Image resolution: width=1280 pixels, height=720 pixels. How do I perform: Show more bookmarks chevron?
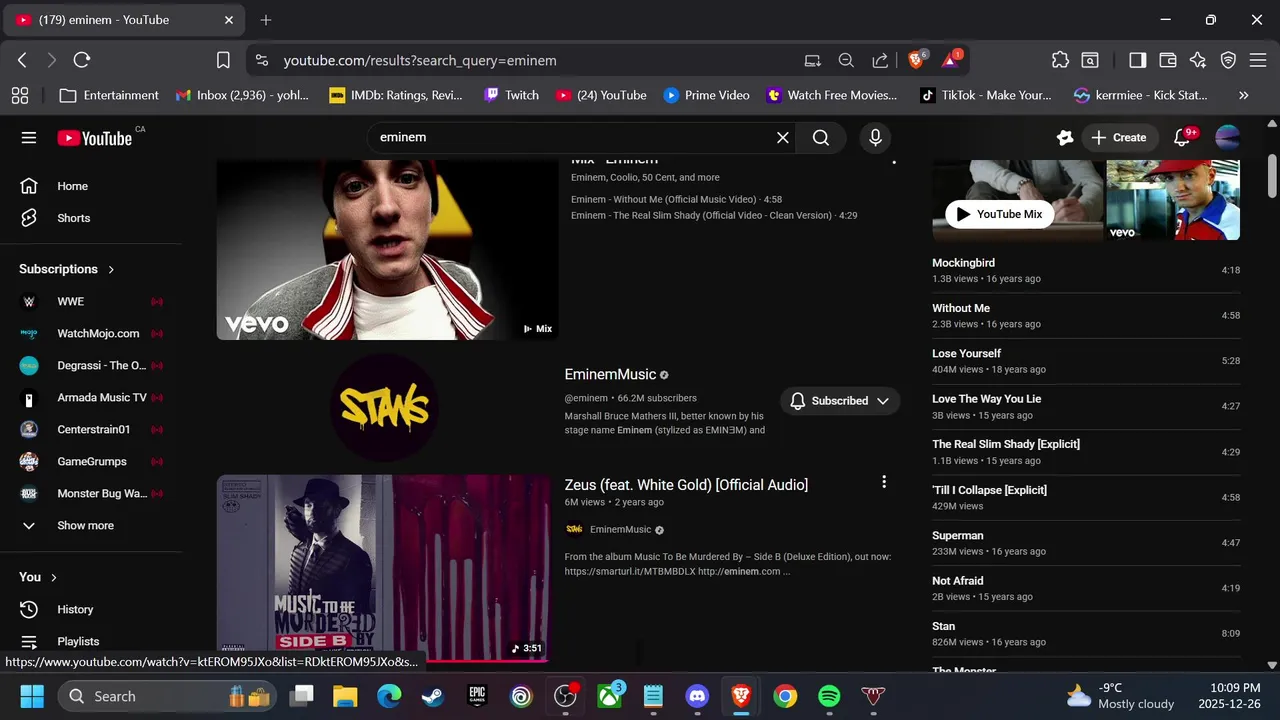[x=1243, y=95]
